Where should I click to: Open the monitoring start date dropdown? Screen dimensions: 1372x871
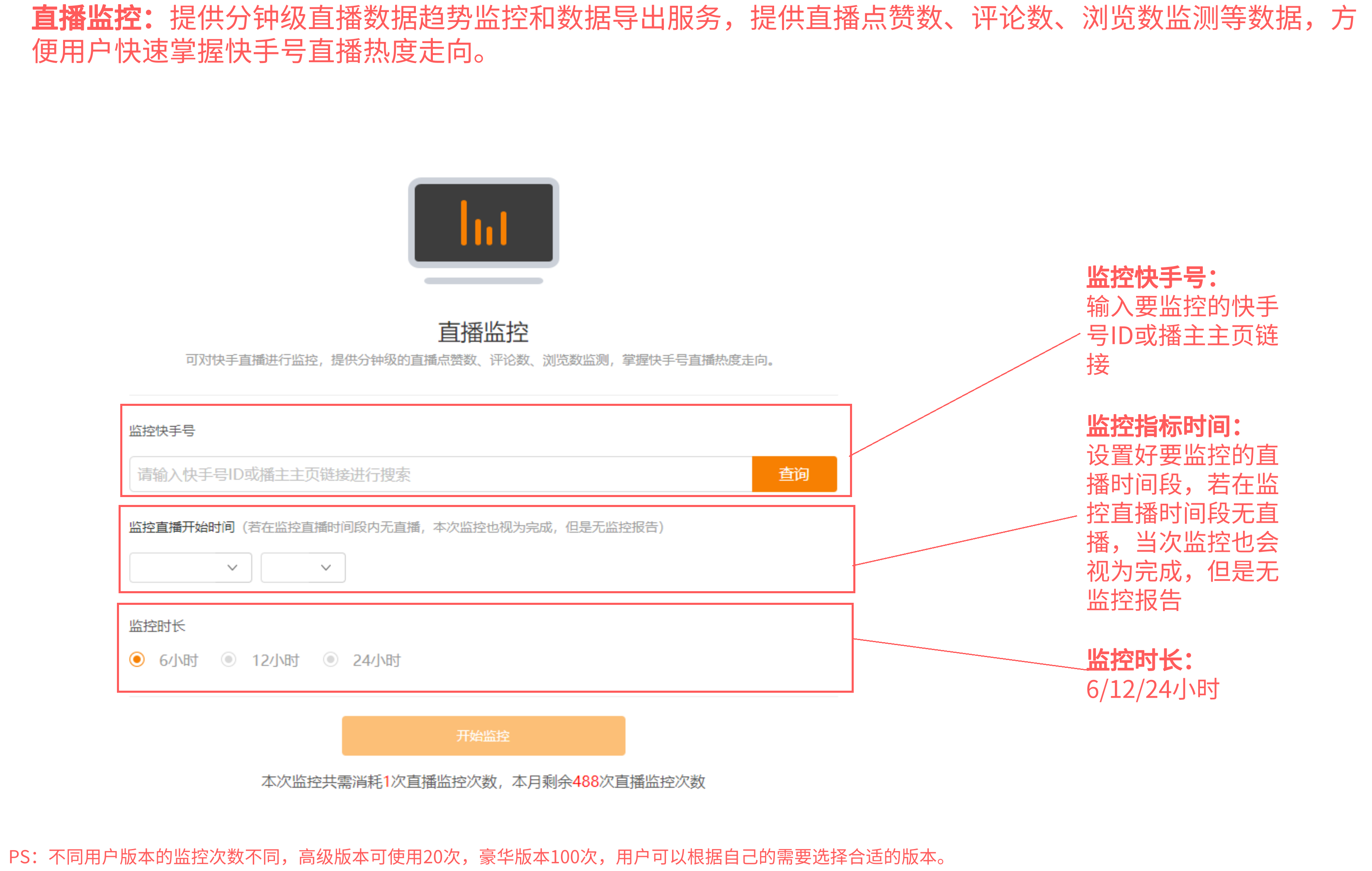click(190, 568)
